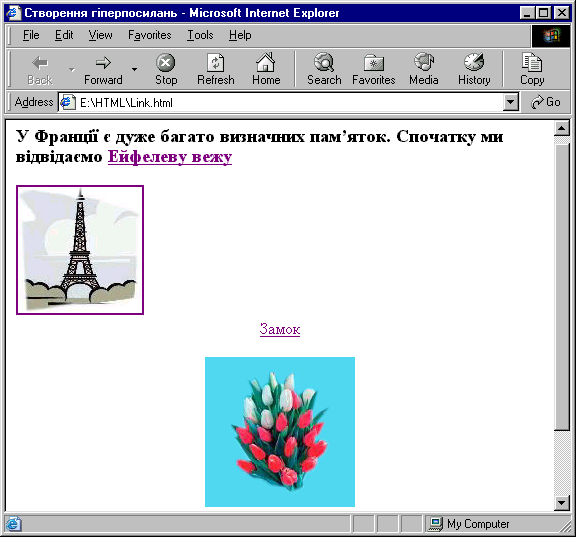Click the Eiffel Tower image link

[x=80, y=250]
